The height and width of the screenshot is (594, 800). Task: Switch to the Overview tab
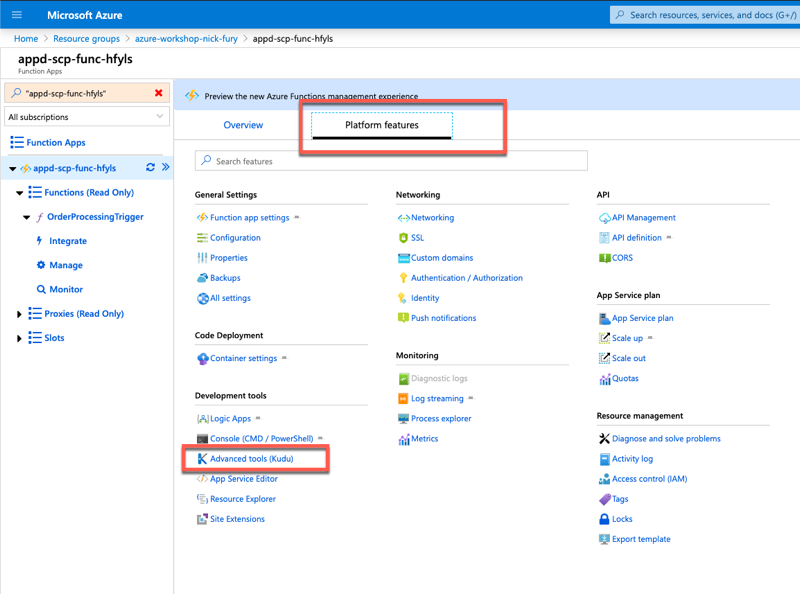click(x=243, y=125)
